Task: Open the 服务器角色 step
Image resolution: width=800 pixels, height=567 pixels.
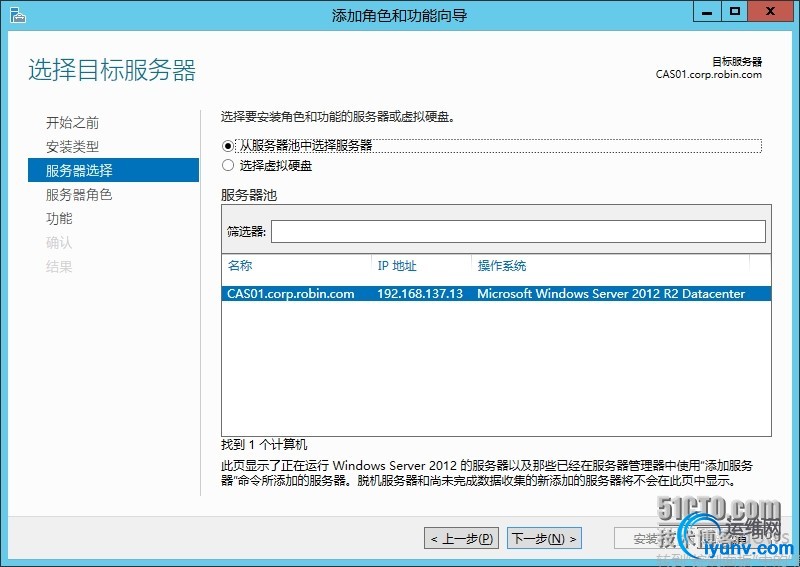Action: (x=79, y=194)
